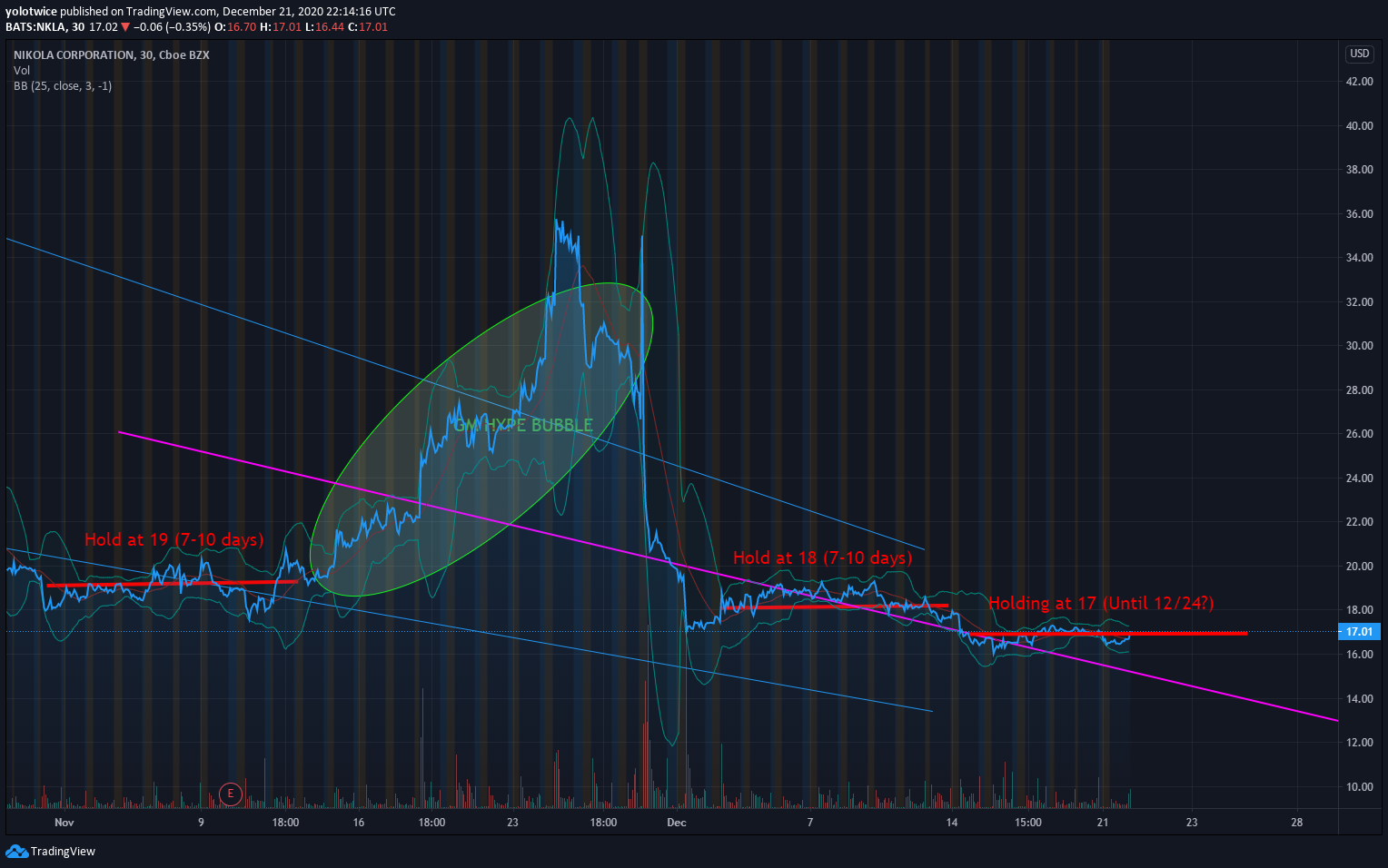This screenshot has width=1388, height=868.
Task: Click the 10.00 price axis label
Action: pyautogui.click(x=1359, y=787)
